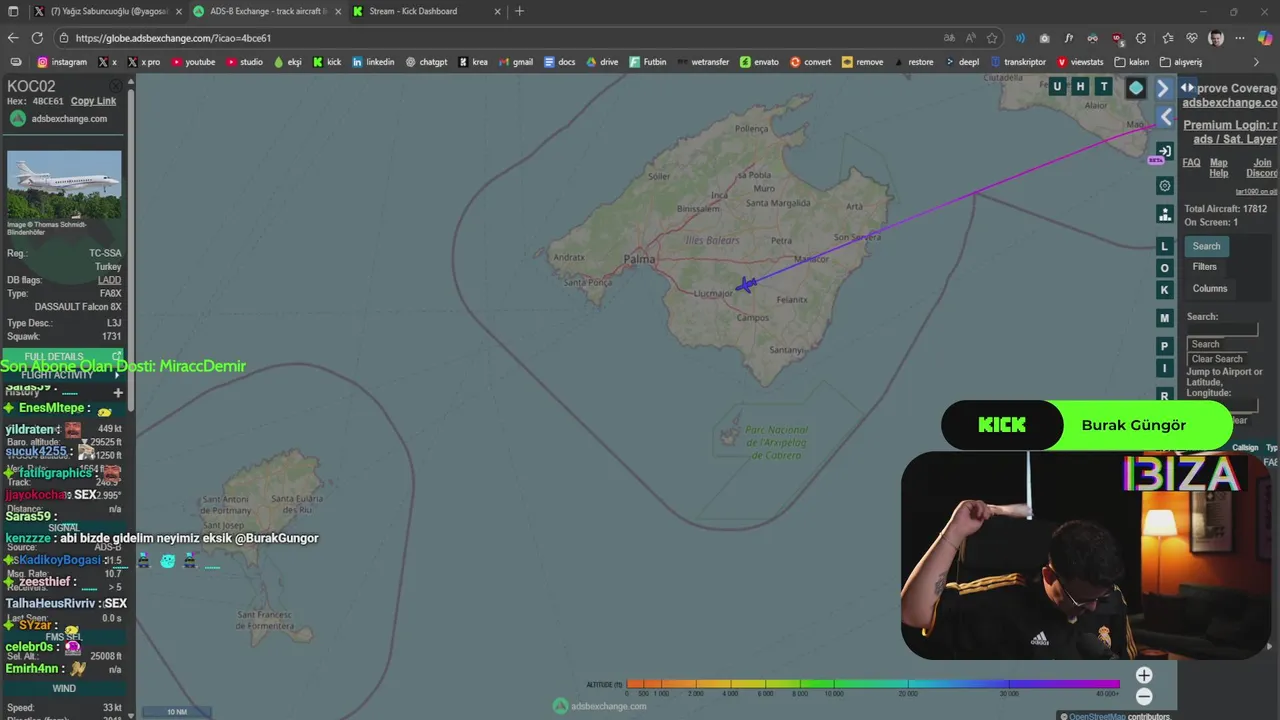Image resolution: width=1280 pixels, height=720 pixels.
Task: Expand the FLIGHT ACTIVITY section
Action: click(62, 375)
